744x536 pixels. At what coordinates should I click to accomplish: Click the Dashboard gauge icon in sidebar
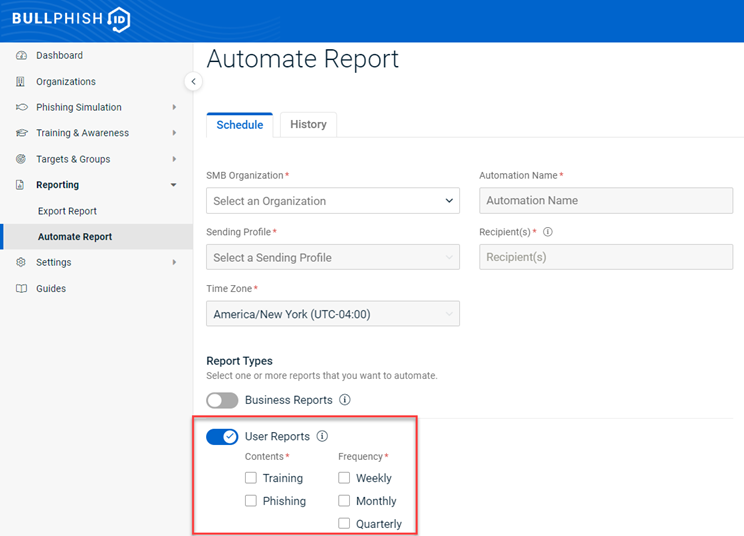pyautogui.click(x=21, y=56)
